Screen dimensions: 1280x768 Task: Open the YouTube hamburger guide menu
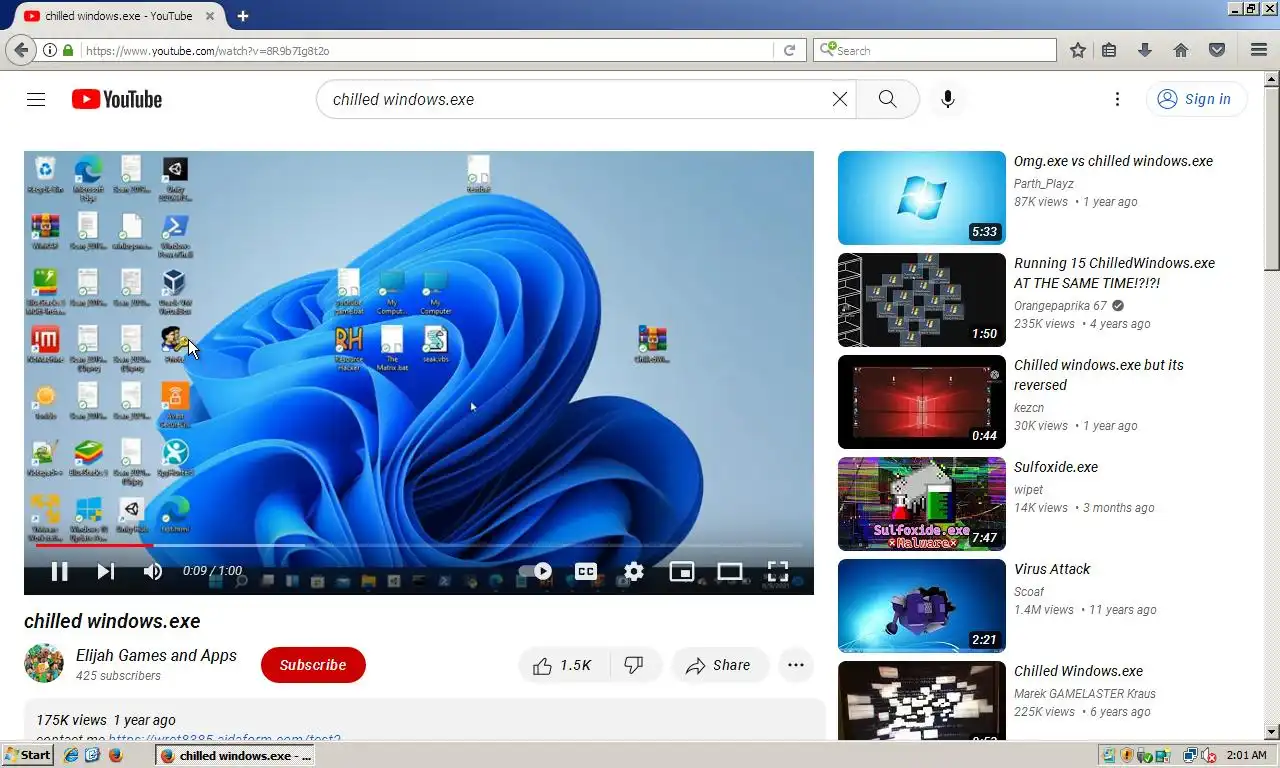[36, 99]
